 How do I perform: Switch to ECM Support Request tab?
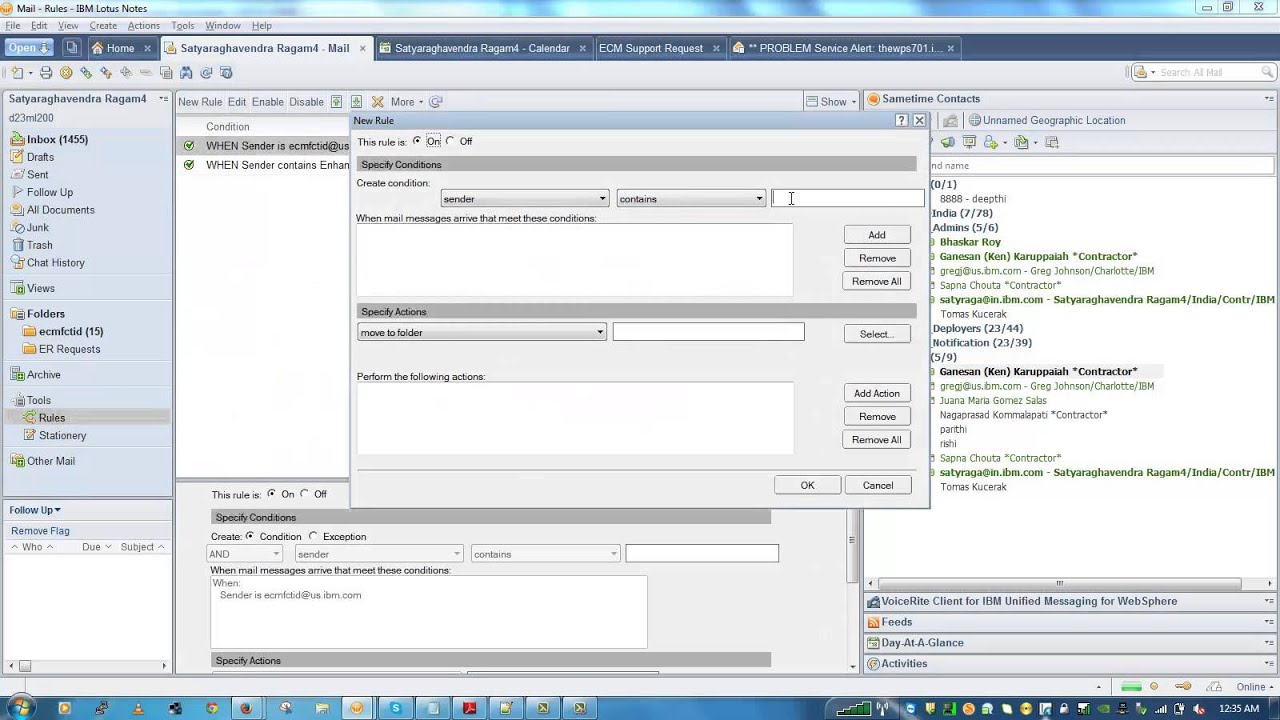[x=658, y=48]
